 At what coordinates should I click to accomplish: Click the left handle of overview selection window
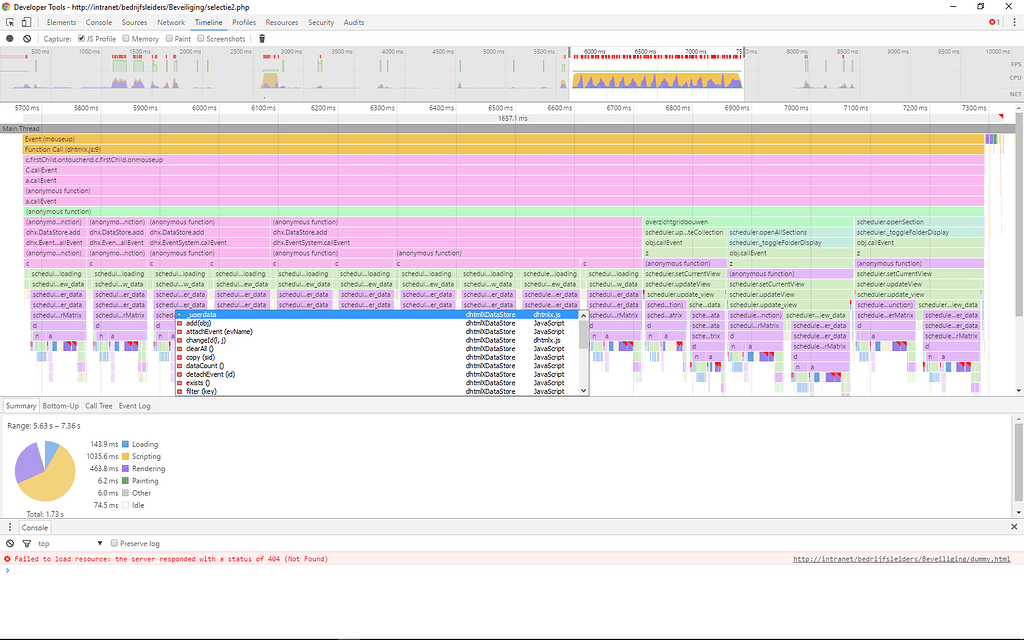(569, 53)
